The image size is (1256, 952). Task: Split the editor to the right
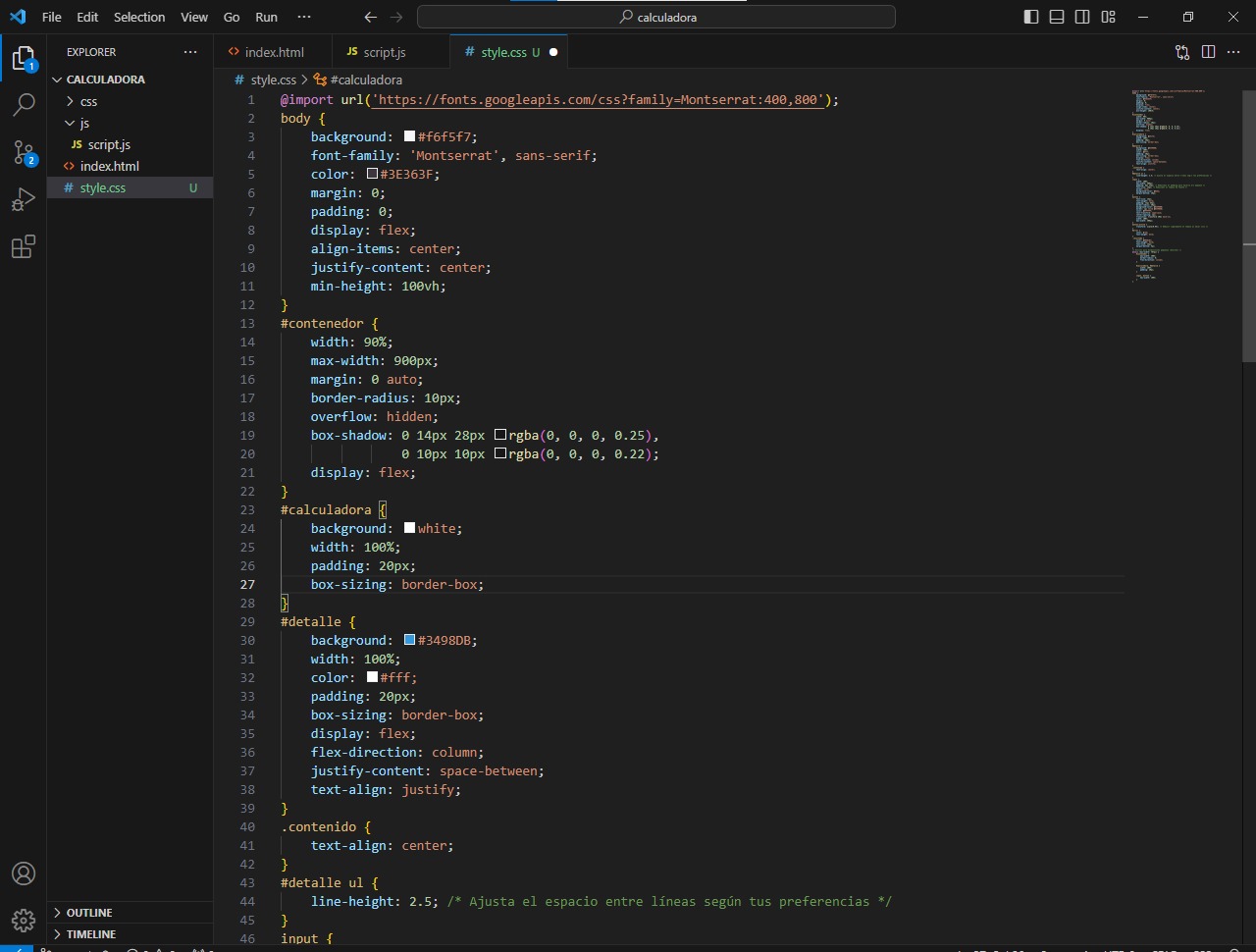tap(1208, 52)
